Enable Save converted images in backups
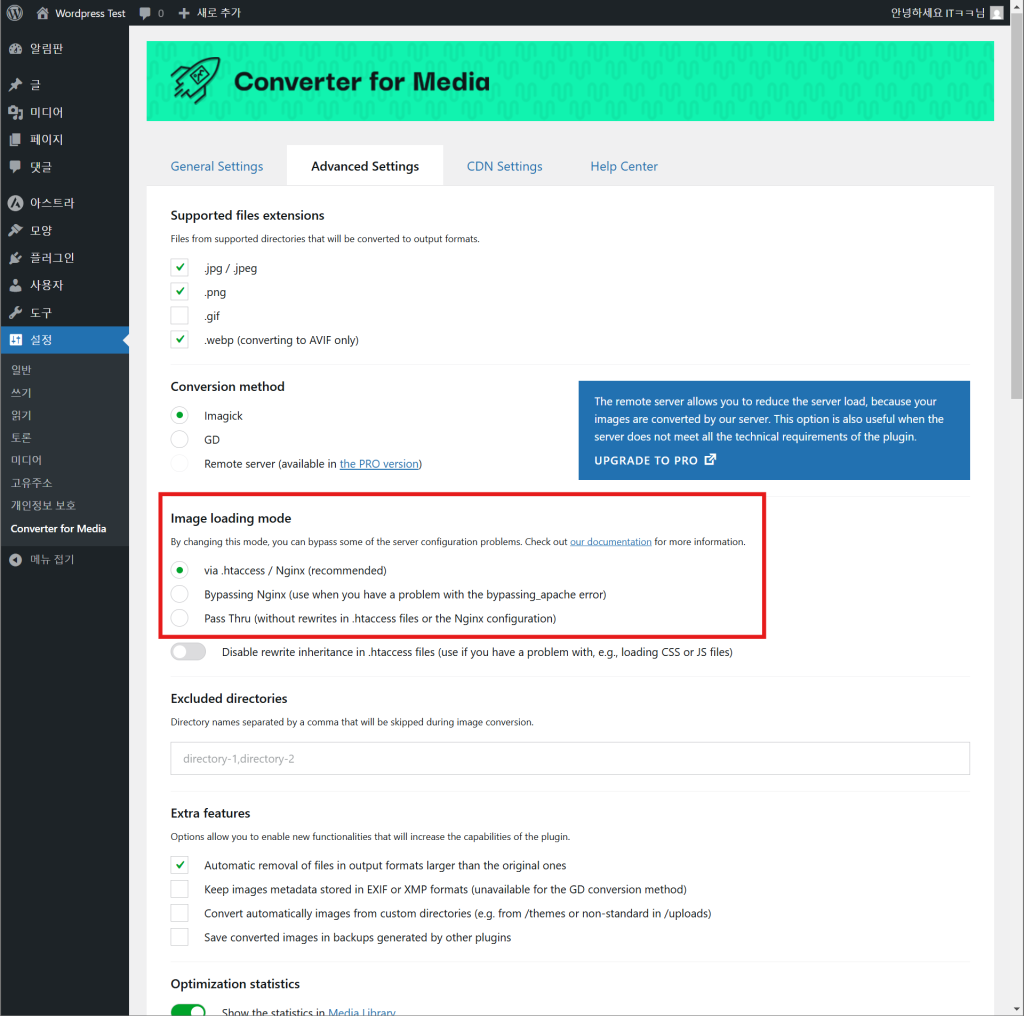 coord(180,937)
